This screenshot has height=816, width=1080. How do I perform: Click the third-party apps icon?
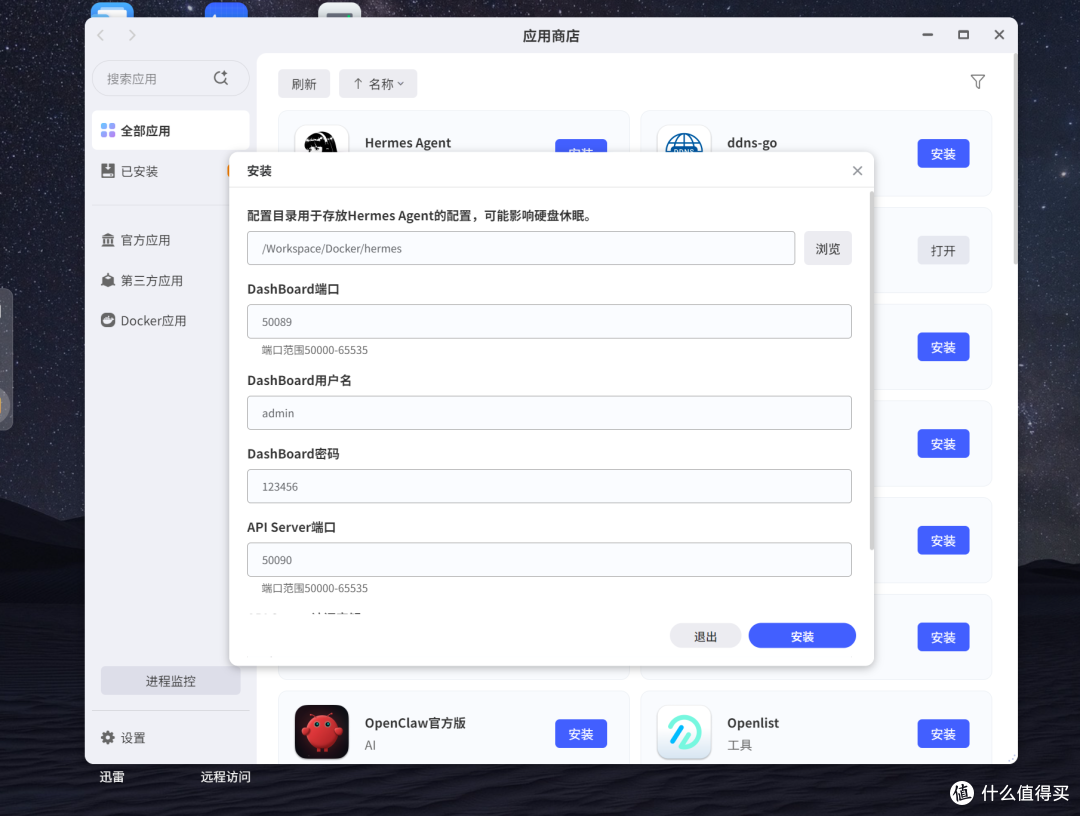click(108, 280)
